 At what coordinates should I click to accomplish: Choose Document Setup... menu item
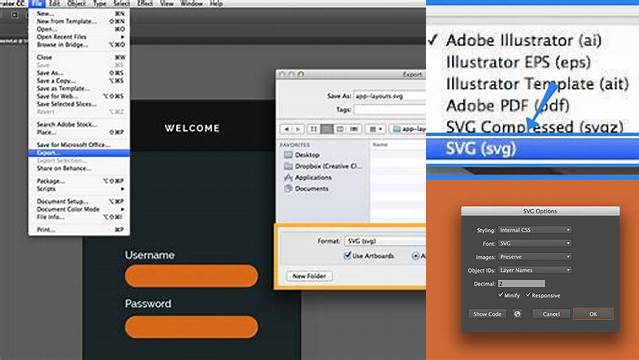79,201
